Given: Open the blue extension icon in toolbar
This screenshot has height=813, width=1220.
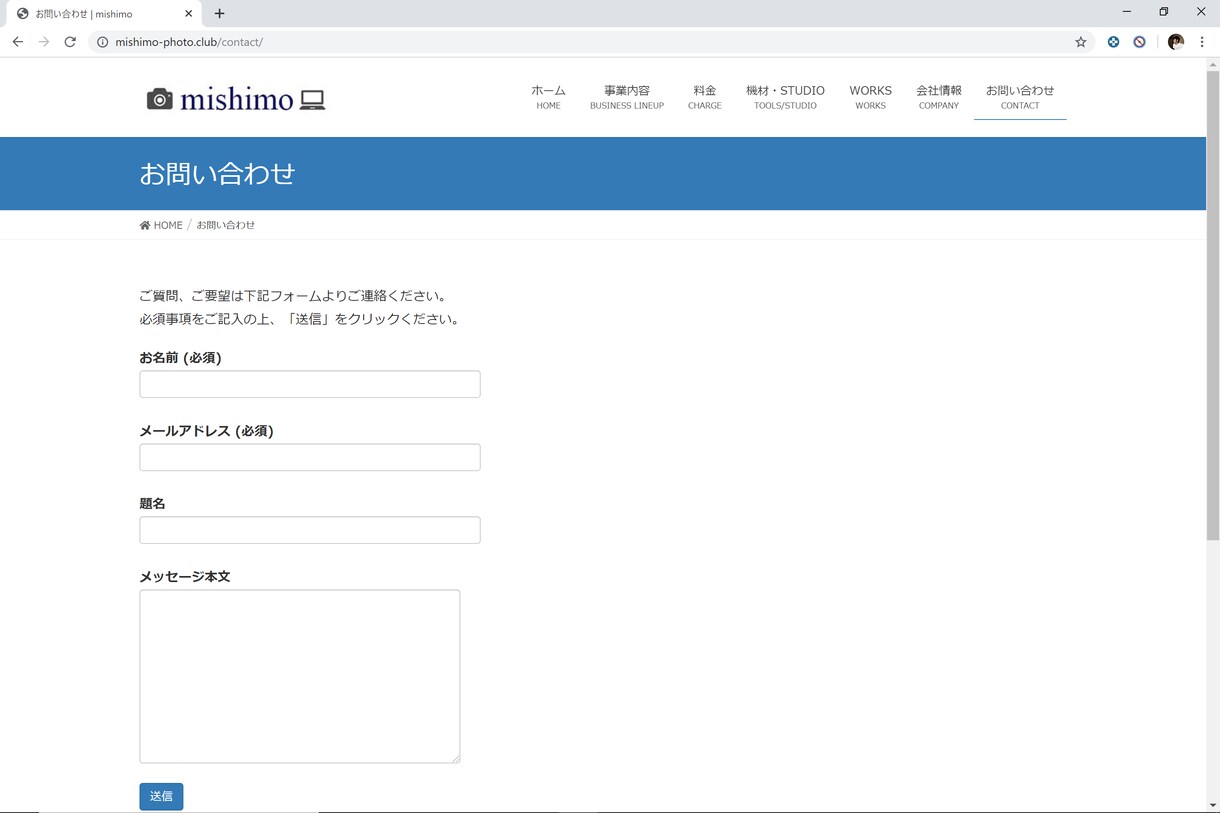Looking at the screenshot, I should [1113, 42].
